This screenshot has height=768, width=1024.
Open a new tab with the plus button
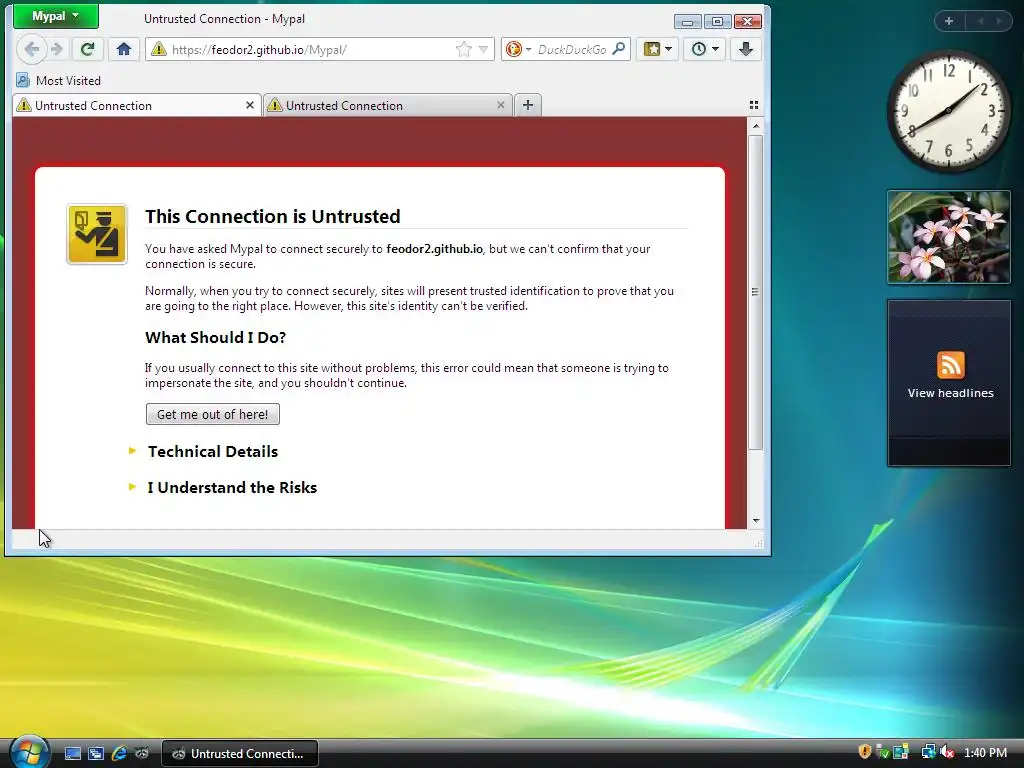coord(528,105)
